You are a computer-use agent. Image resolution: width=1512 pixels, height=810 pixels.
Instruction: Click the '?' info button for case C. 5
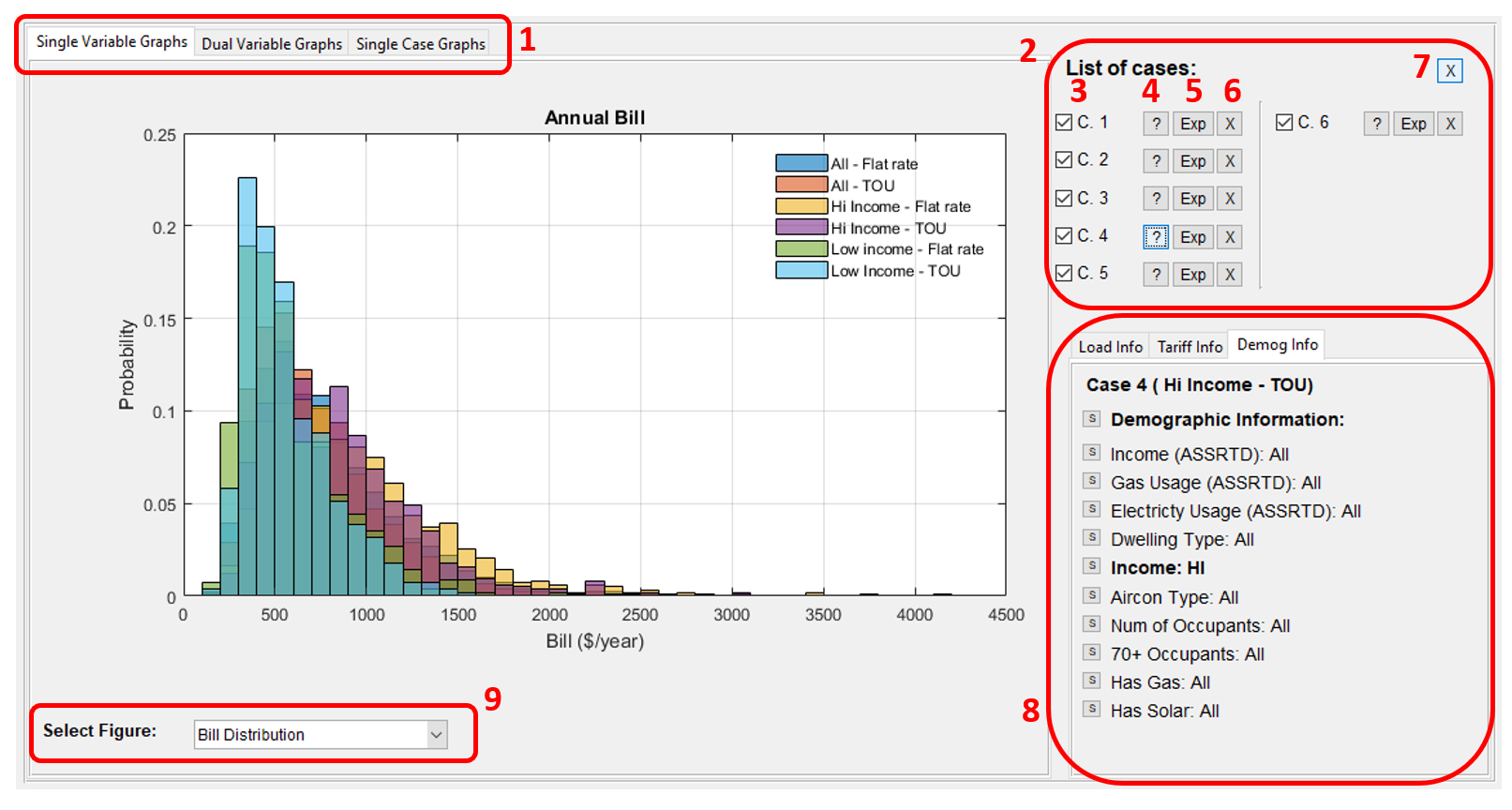point(1156,275)
